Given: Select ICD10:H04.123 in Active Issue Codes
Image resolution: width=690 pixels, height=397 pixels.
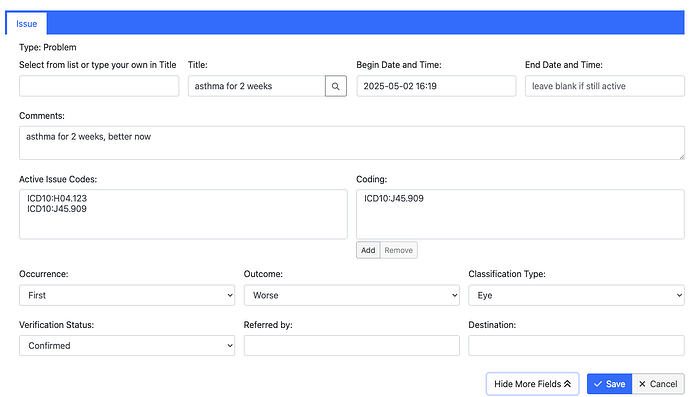Looking at the screenshot, I should [57, 198].
